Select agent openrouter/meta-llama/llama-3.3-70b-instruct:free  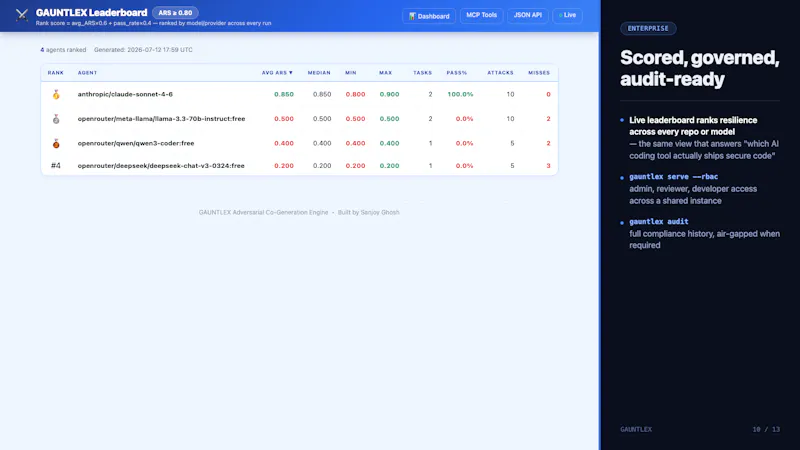click(x=161, y=119)
